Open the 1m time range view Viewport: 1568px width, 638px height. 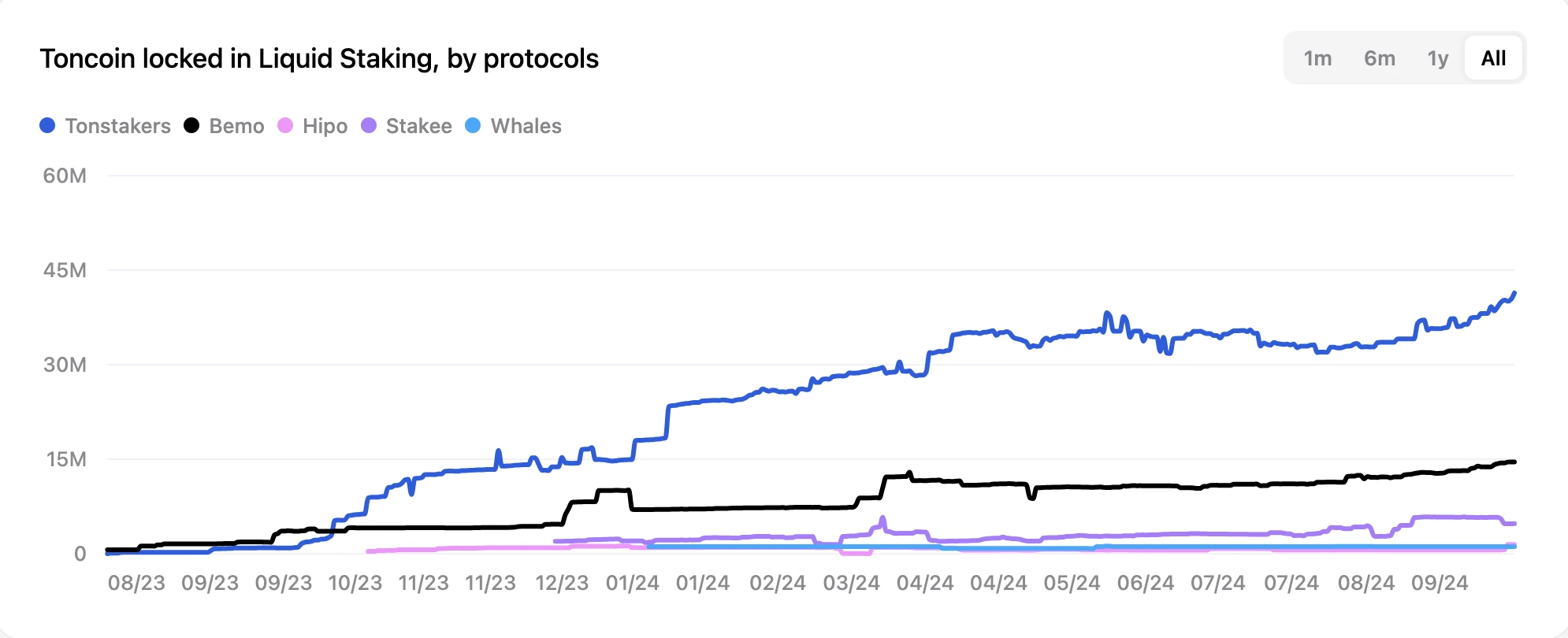(1317, 57)
